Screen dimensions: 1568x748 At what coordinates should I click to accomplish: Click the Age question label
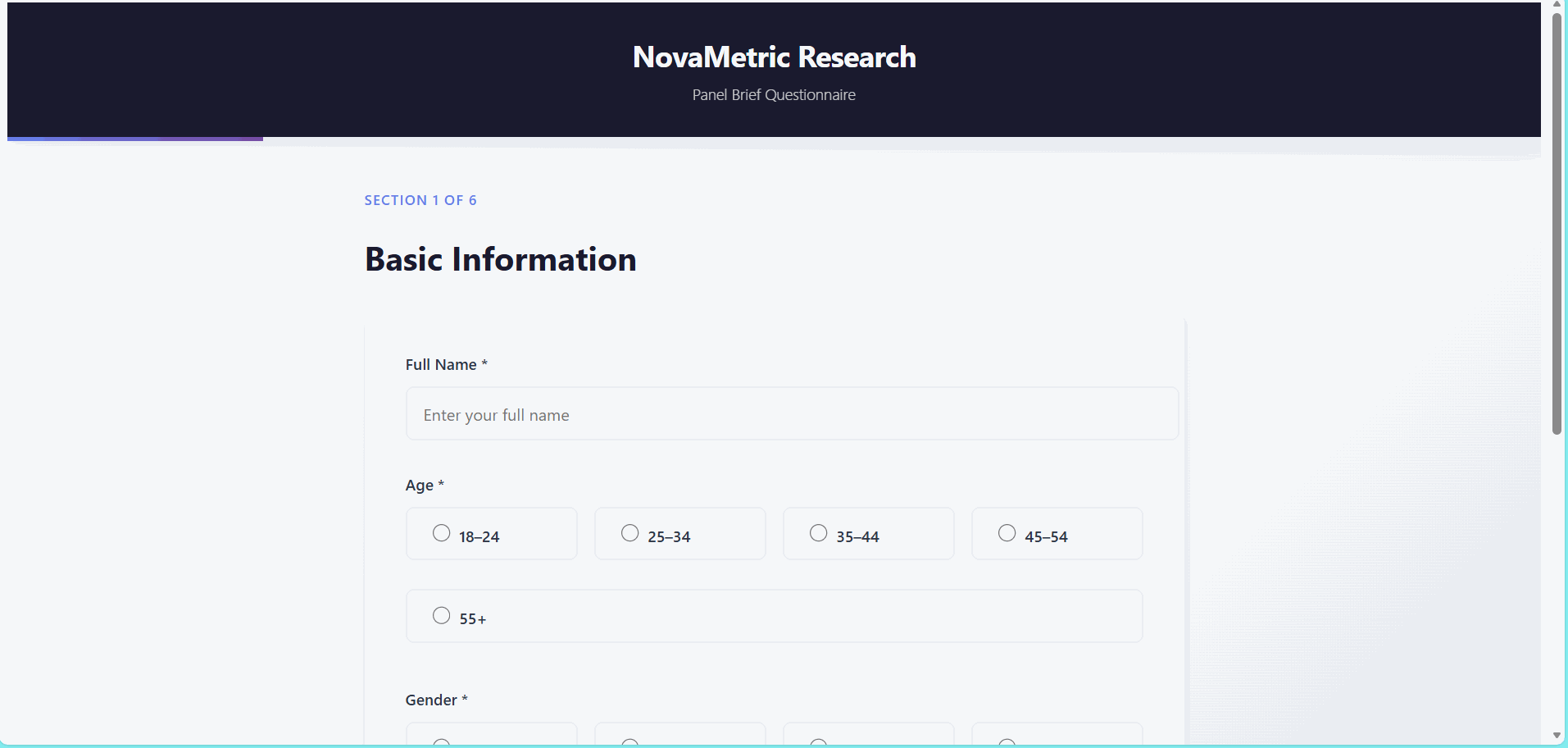pos(425,485)
